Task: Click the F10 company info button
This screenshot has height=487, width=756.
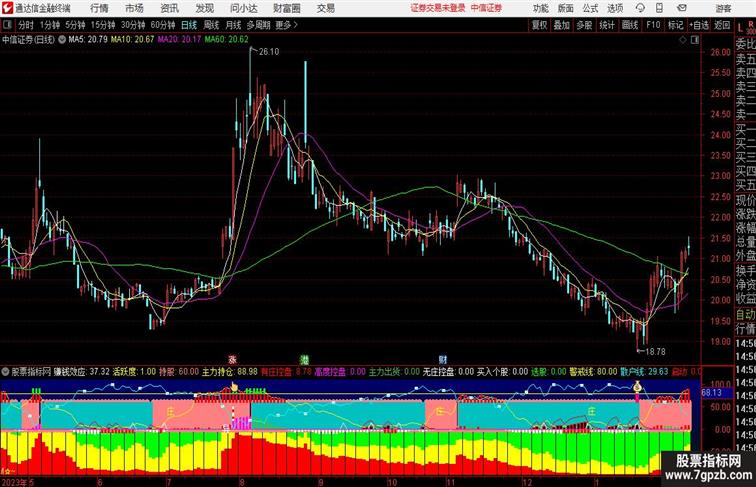Action: (x=653, y=25)
